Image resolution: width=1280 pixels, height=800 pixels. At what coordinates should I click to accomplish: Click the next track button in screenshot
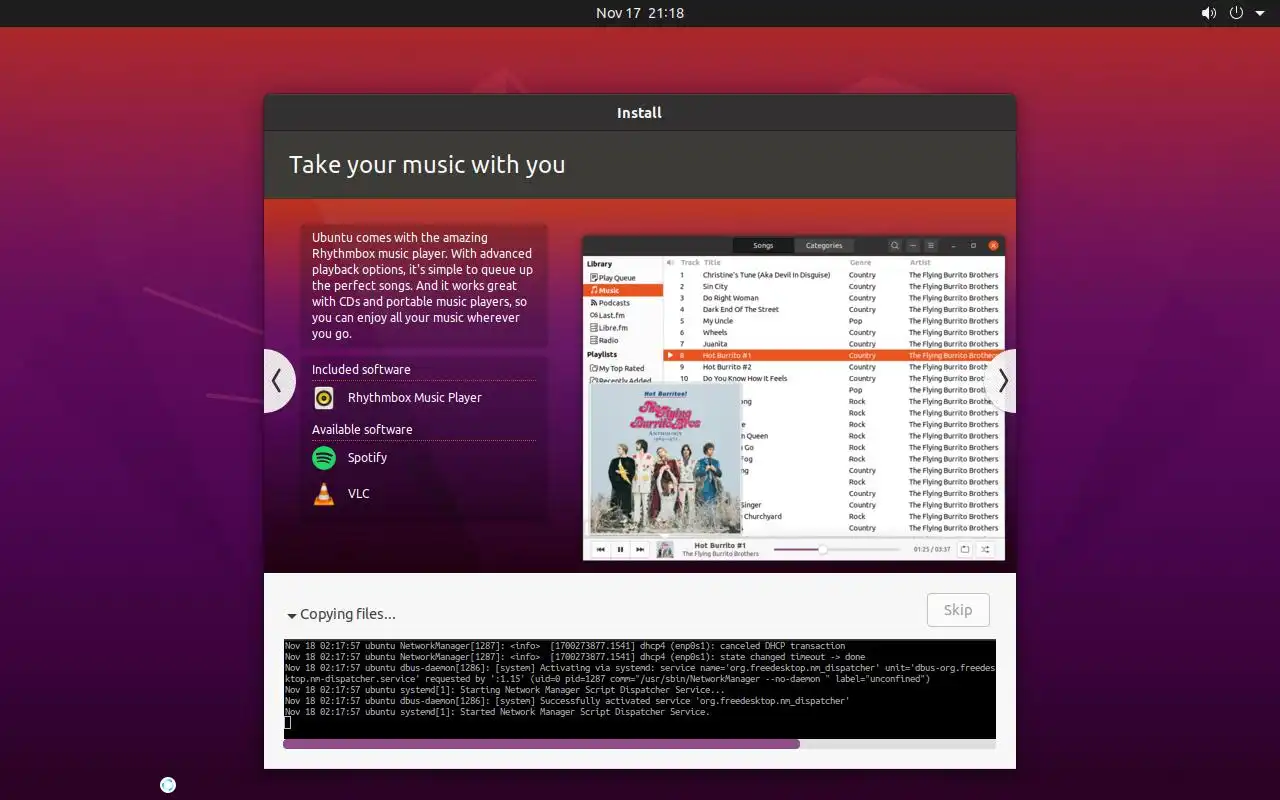click(x=640, y=549)
